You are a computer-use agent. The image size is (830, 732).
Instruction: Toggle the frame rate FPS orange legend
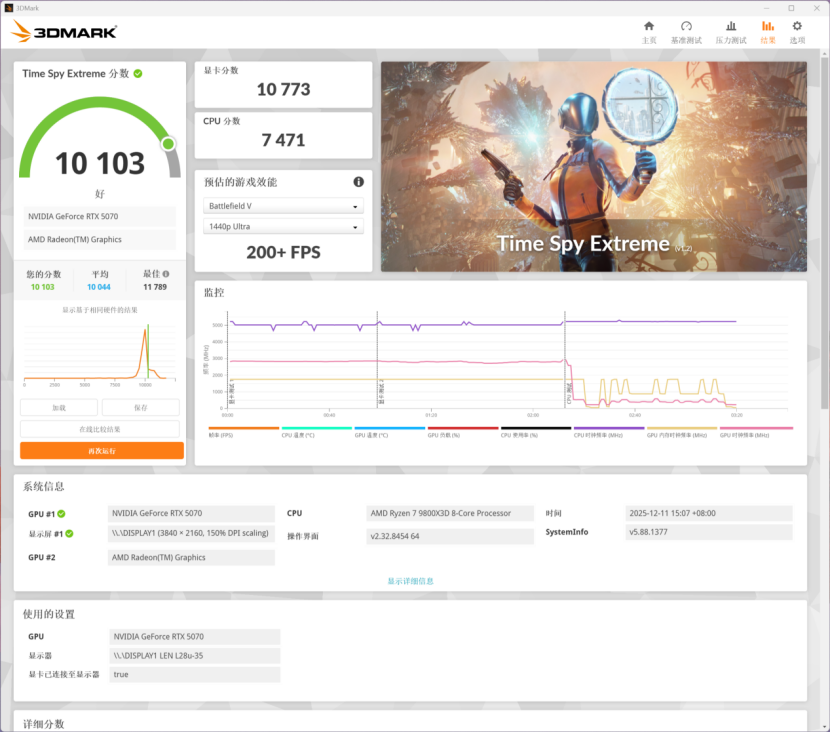(x=243, y=431)
